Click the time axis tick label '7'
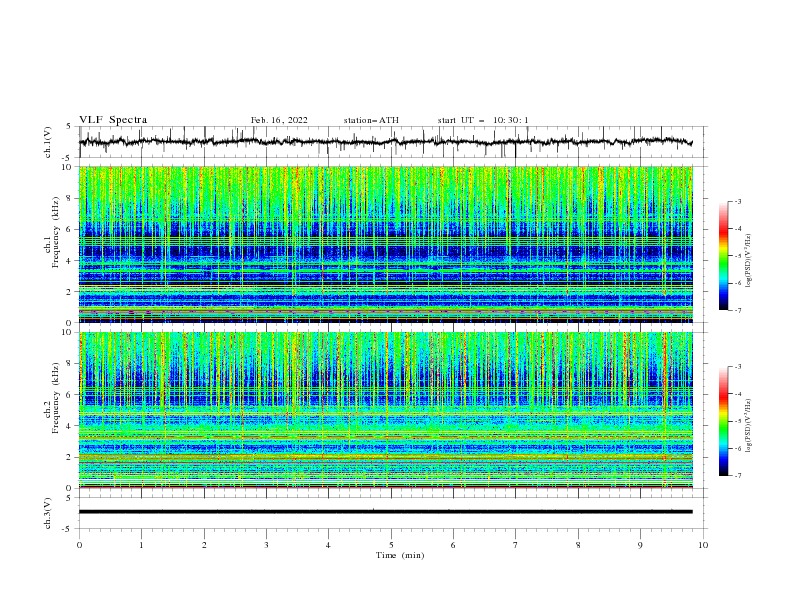 click(x=516, y=545)
